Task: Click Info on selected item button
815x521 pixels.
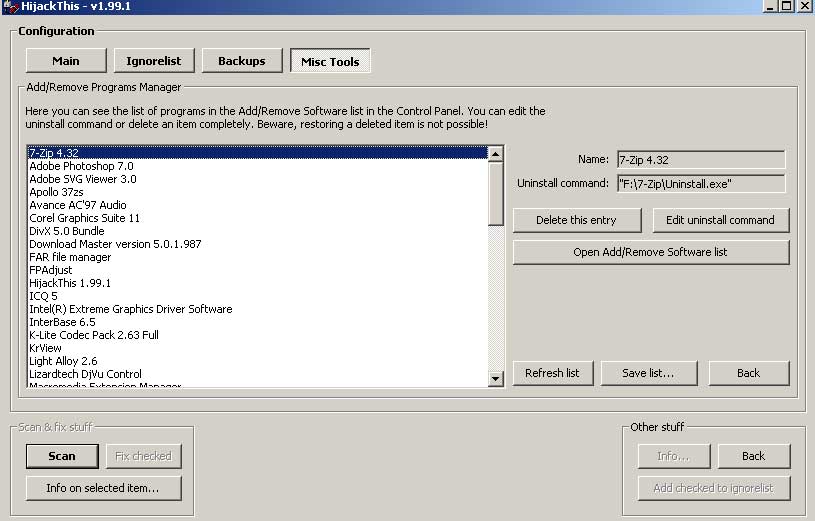Action: pos(103,488)
